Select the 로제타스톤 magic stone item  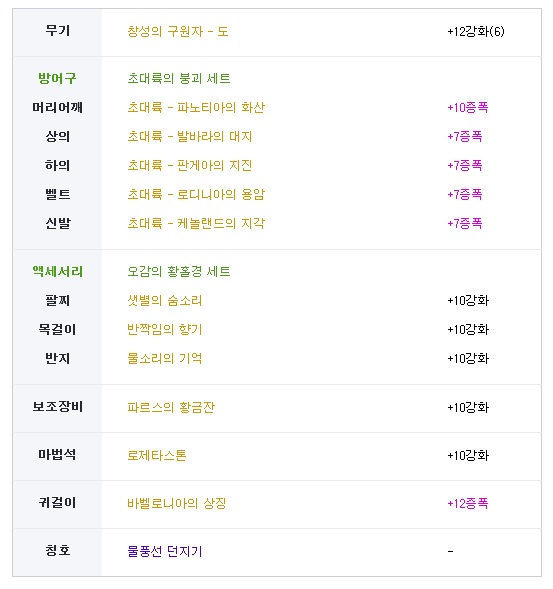[x=157, y=455]
